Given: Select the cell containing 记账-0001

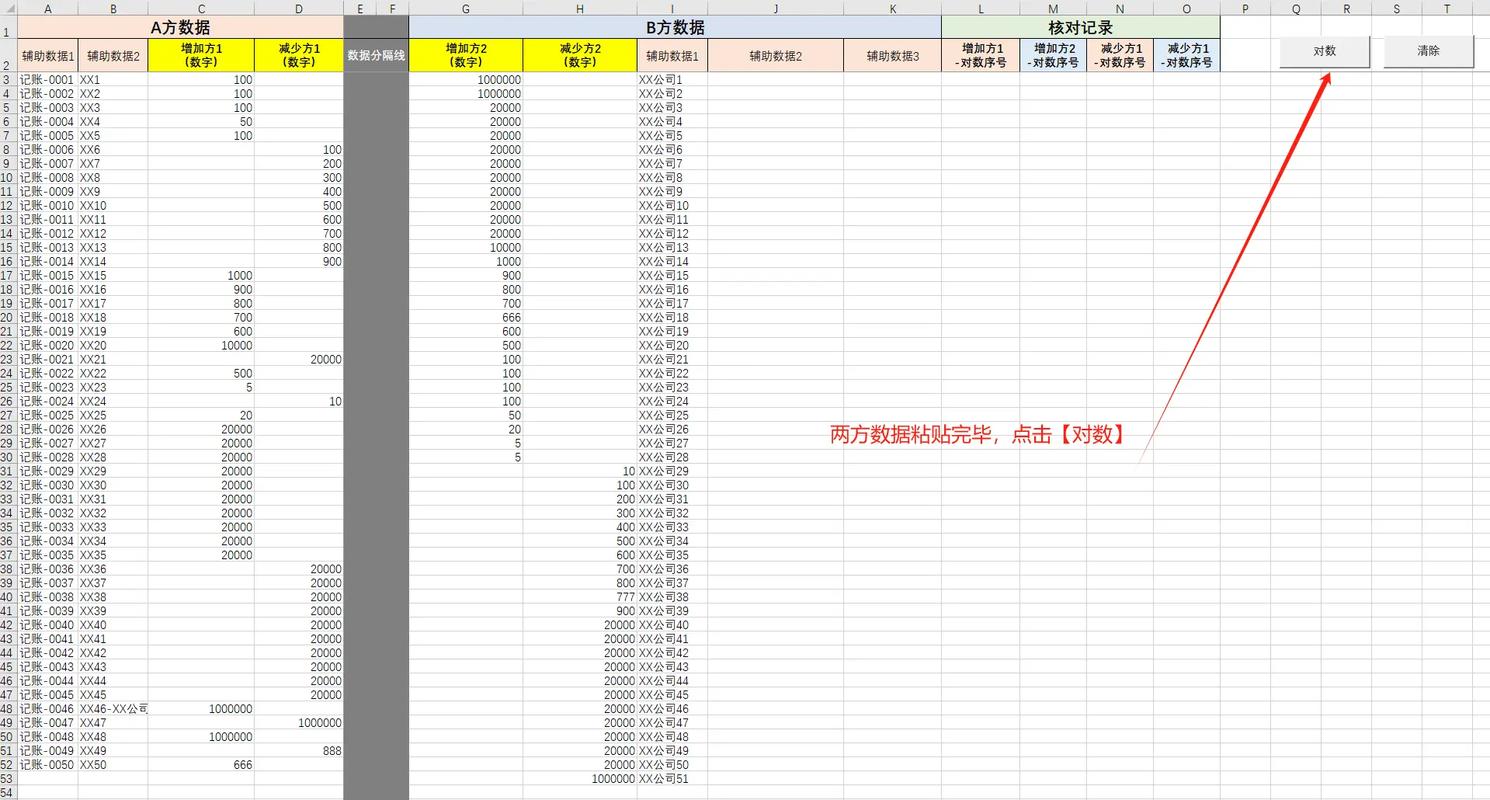Looking at the screenshot, I should [47, 79].
